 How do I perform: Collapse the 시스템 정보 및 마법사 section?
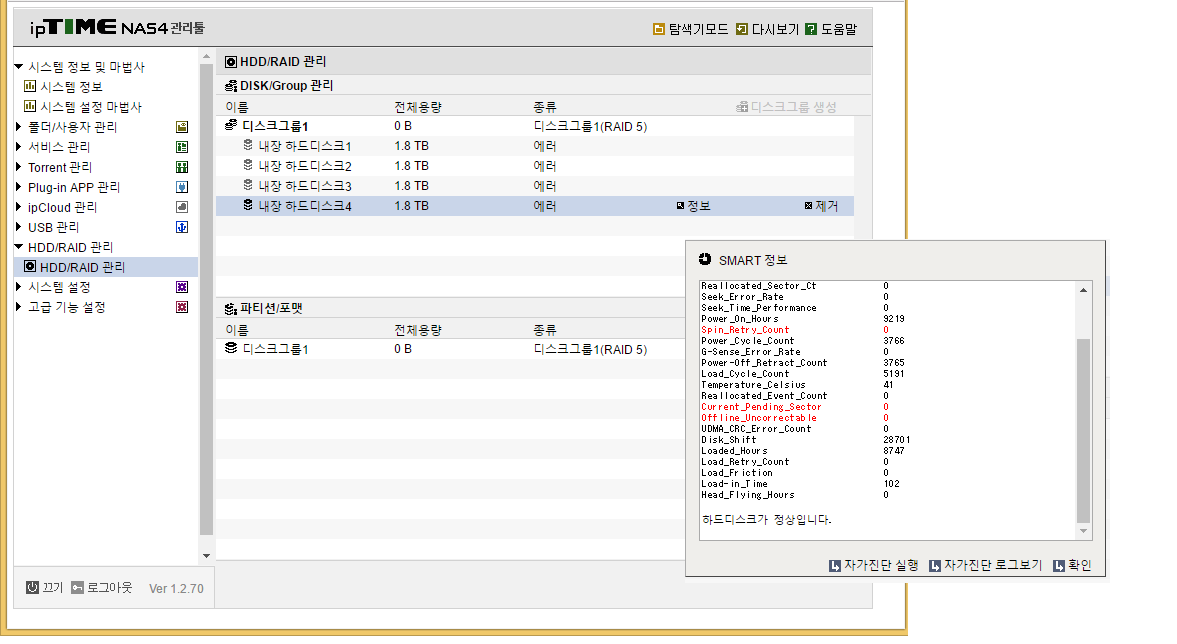[19, 67]
